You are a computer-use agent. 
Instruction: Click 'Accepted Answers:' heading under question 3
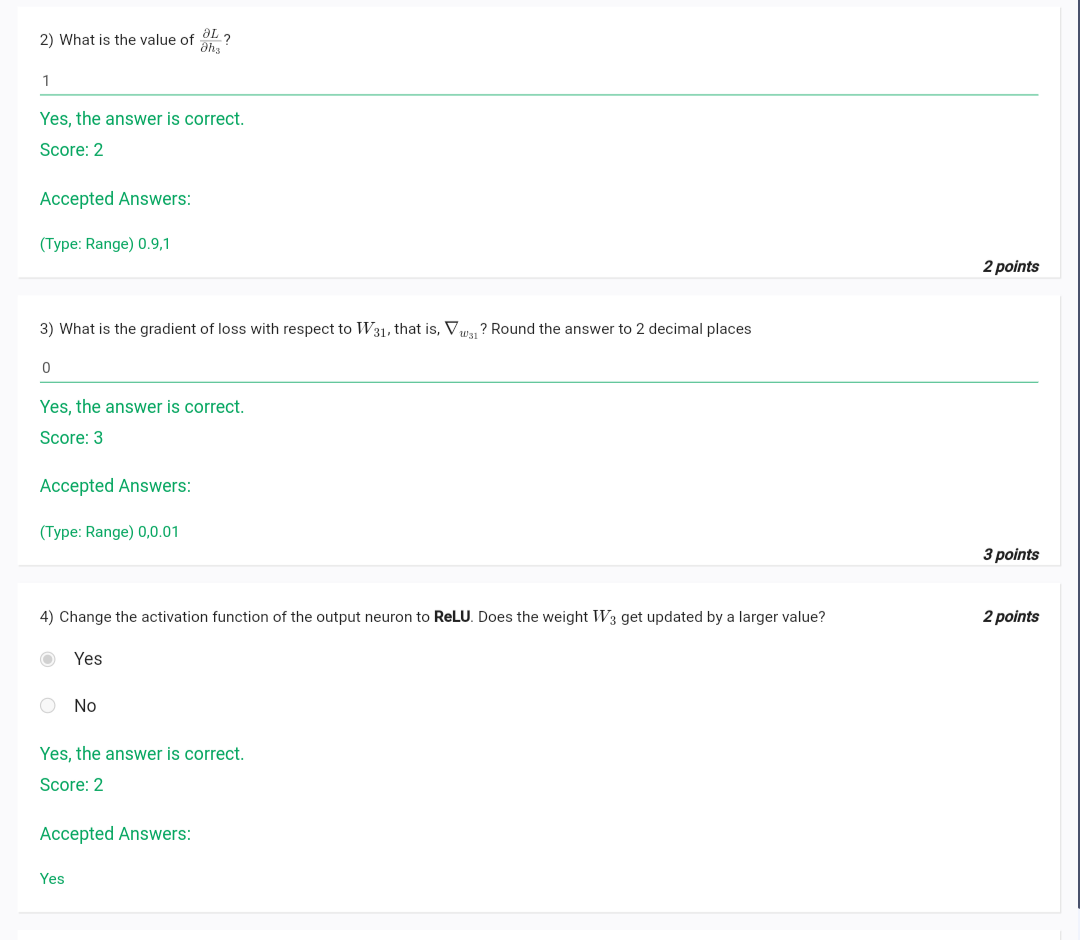pyautogui.click(x=115, y=486)
